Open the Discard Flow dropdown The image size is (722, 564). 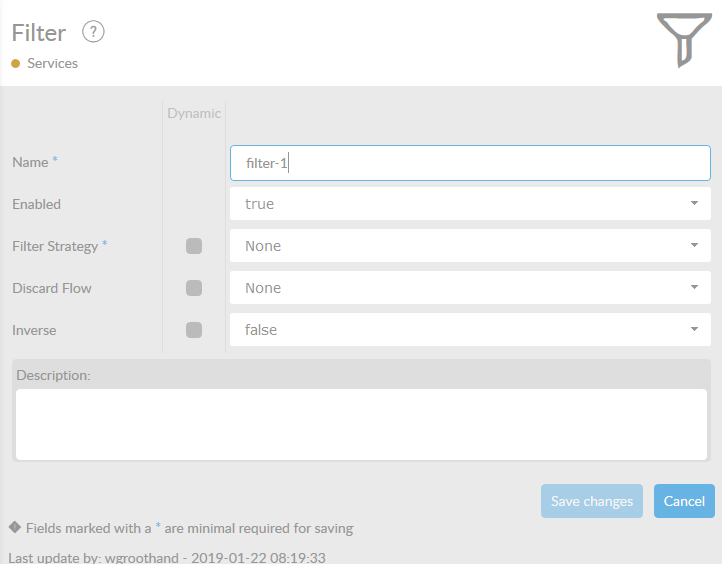coord(470,288)
